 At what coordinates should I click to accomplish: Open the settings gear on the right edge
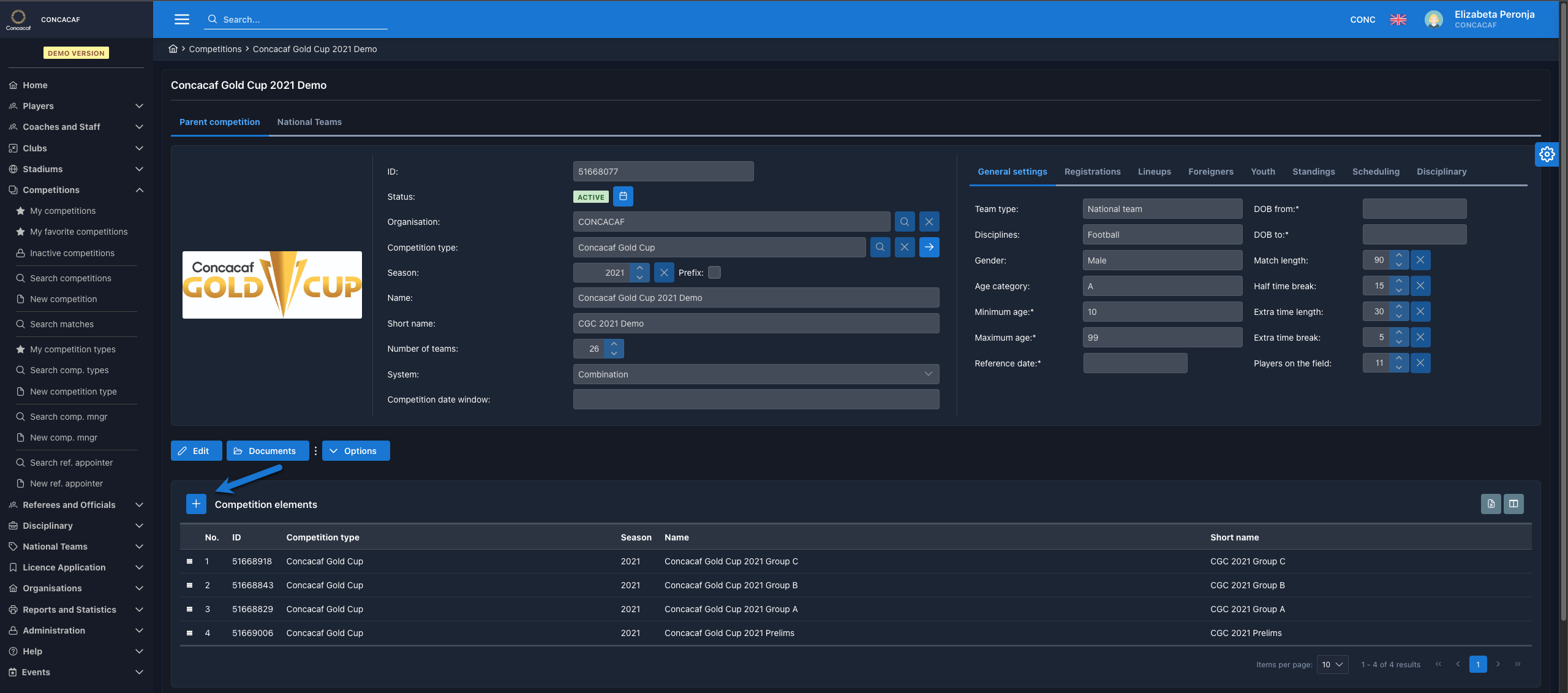[1547, 154]
